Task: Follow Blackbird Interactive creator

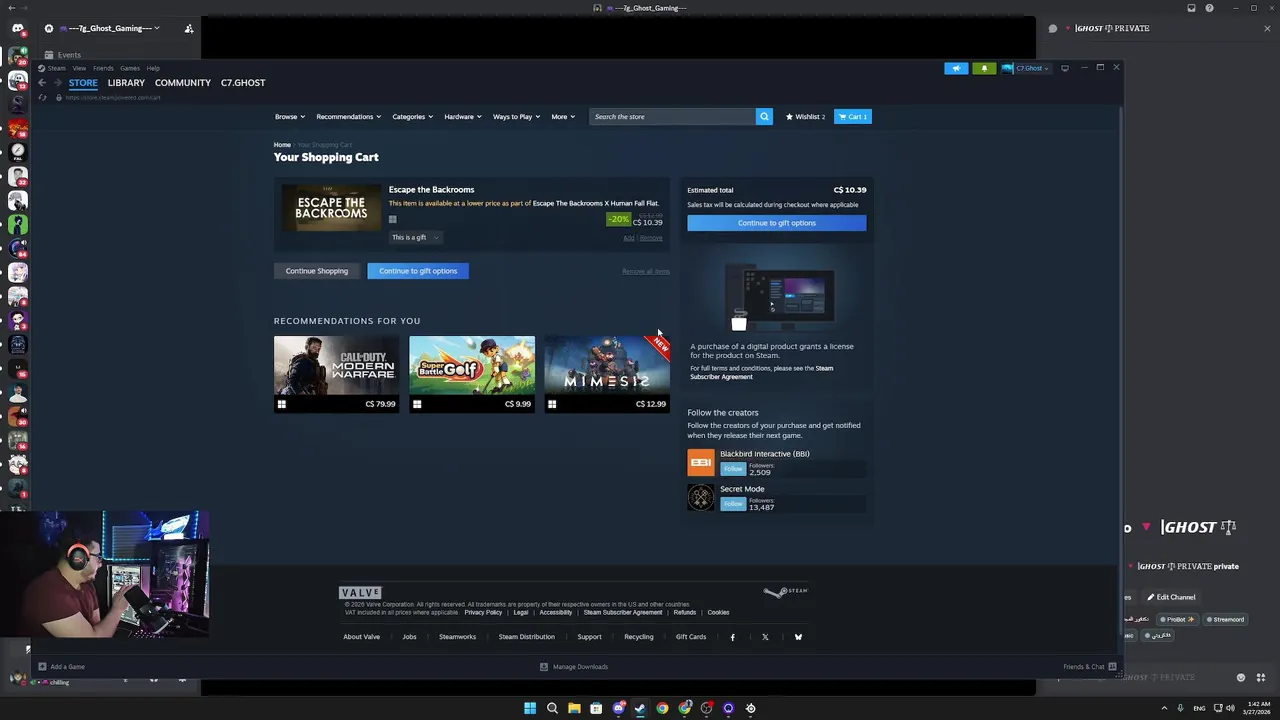Action: click(x=733, y=469)
